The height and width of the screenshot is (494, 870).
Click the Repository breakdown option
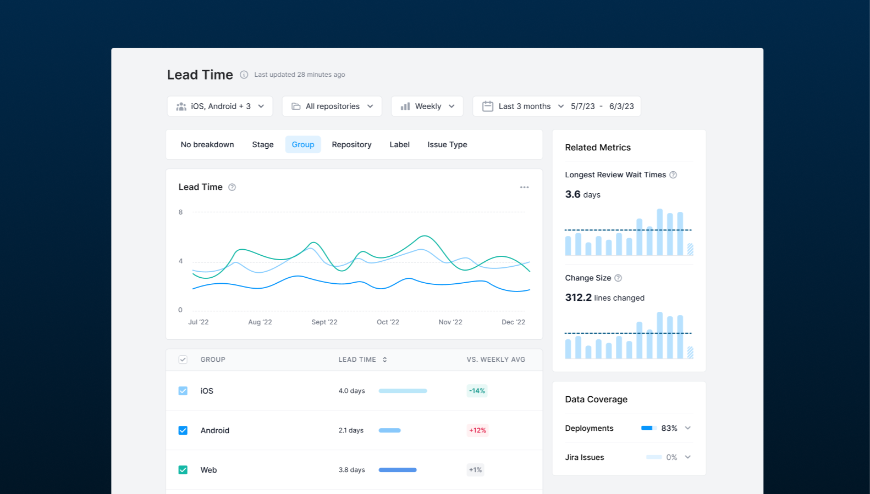[352, 145]
